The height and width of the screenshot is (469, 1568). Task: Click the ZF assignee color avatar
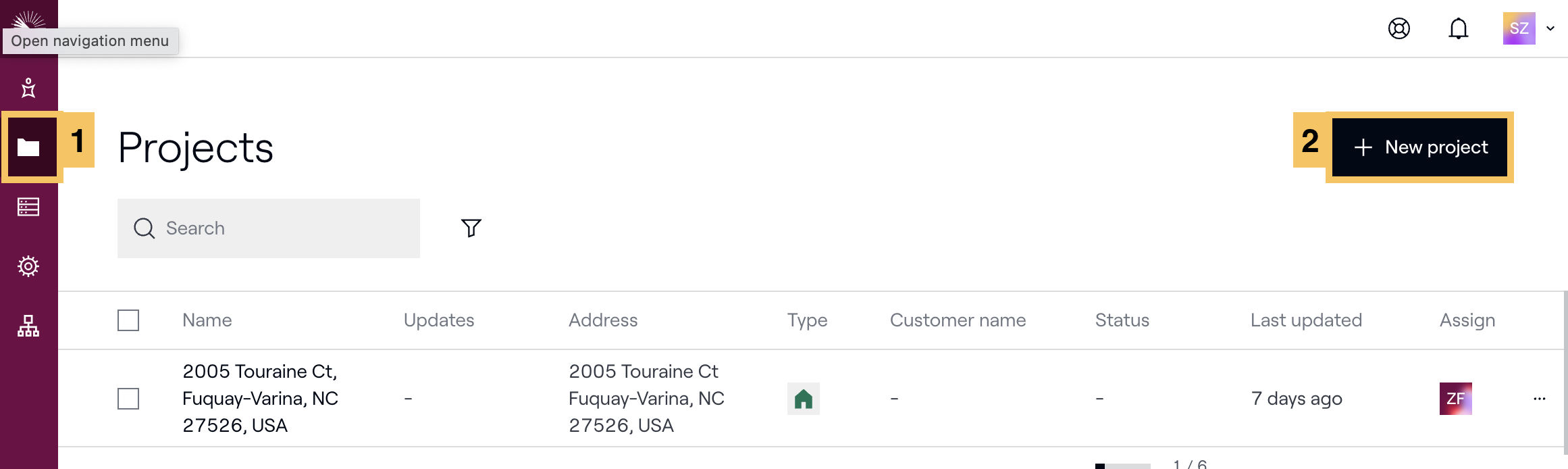1456,399
